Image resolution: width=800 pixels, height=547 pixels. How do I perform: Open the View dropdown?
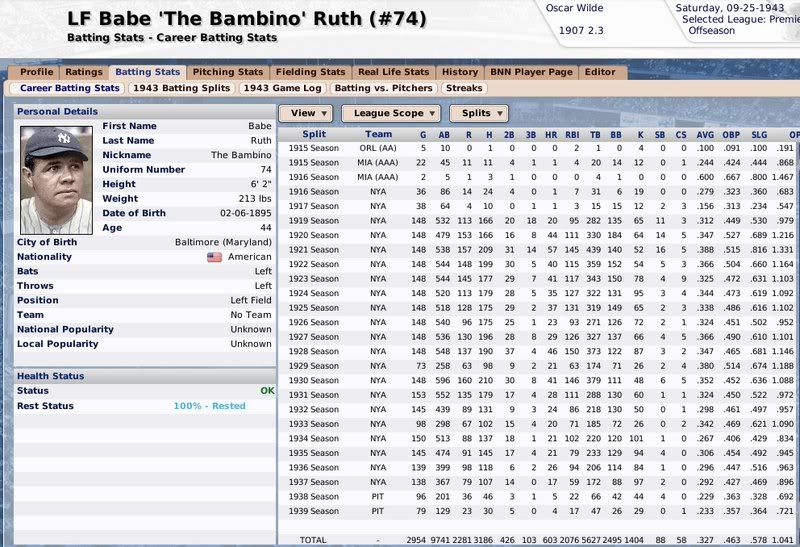(x=309, y=113)
